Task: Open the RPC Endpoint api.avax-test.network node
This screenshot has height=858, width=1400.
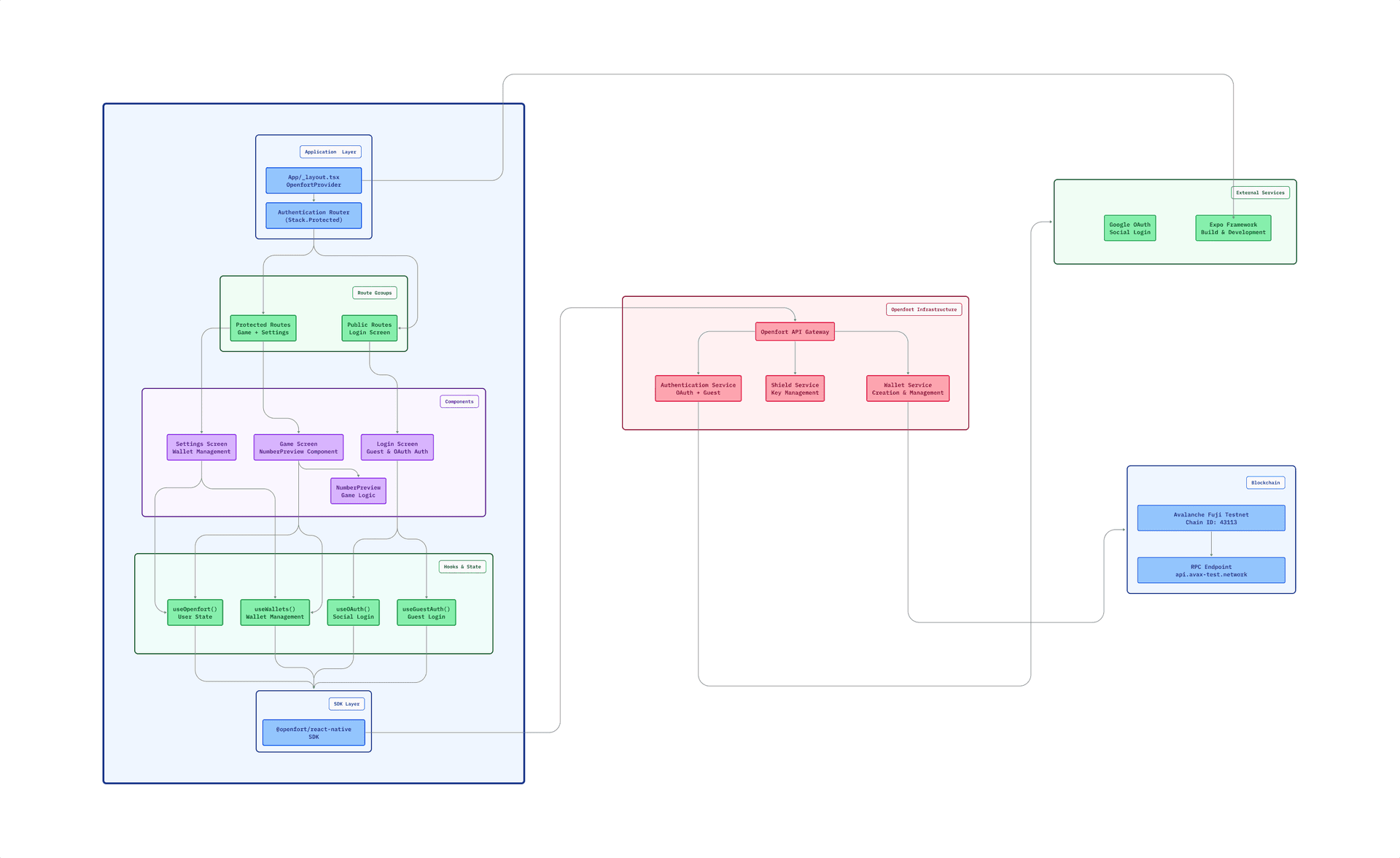Action: [1210, 570]
